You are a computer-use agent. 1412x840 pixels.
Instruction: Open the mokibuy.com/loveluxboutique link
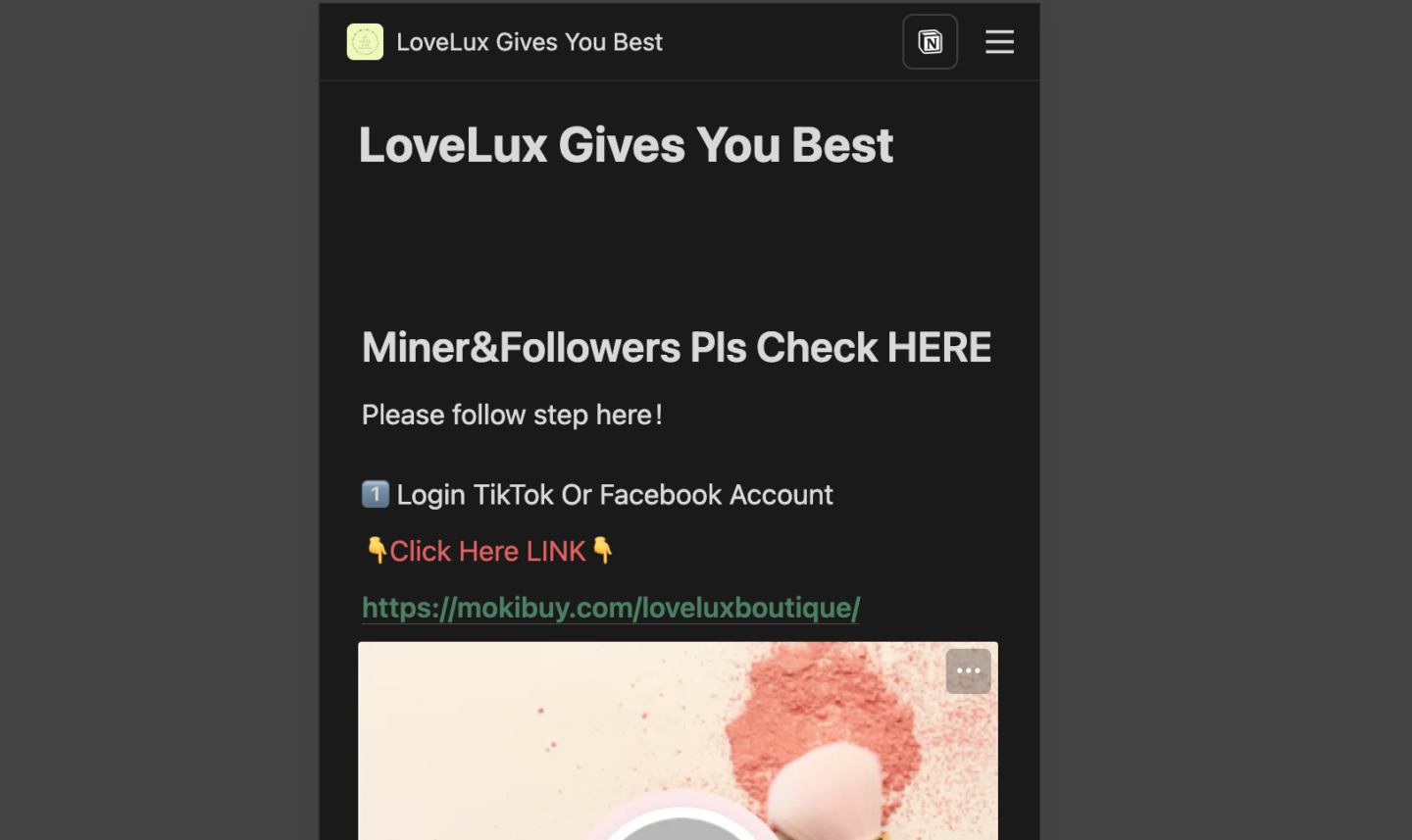[x=611, y=608]
